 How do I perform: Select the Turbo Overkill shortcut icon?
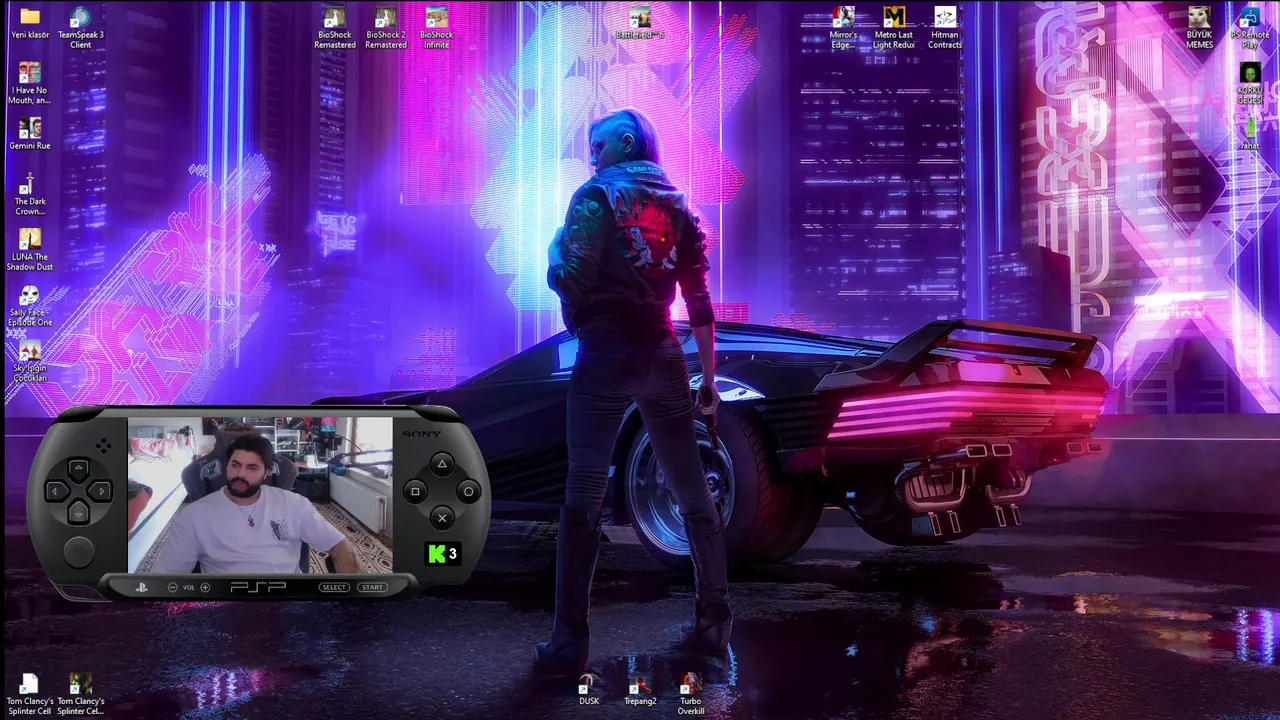(x=691, y=684)
